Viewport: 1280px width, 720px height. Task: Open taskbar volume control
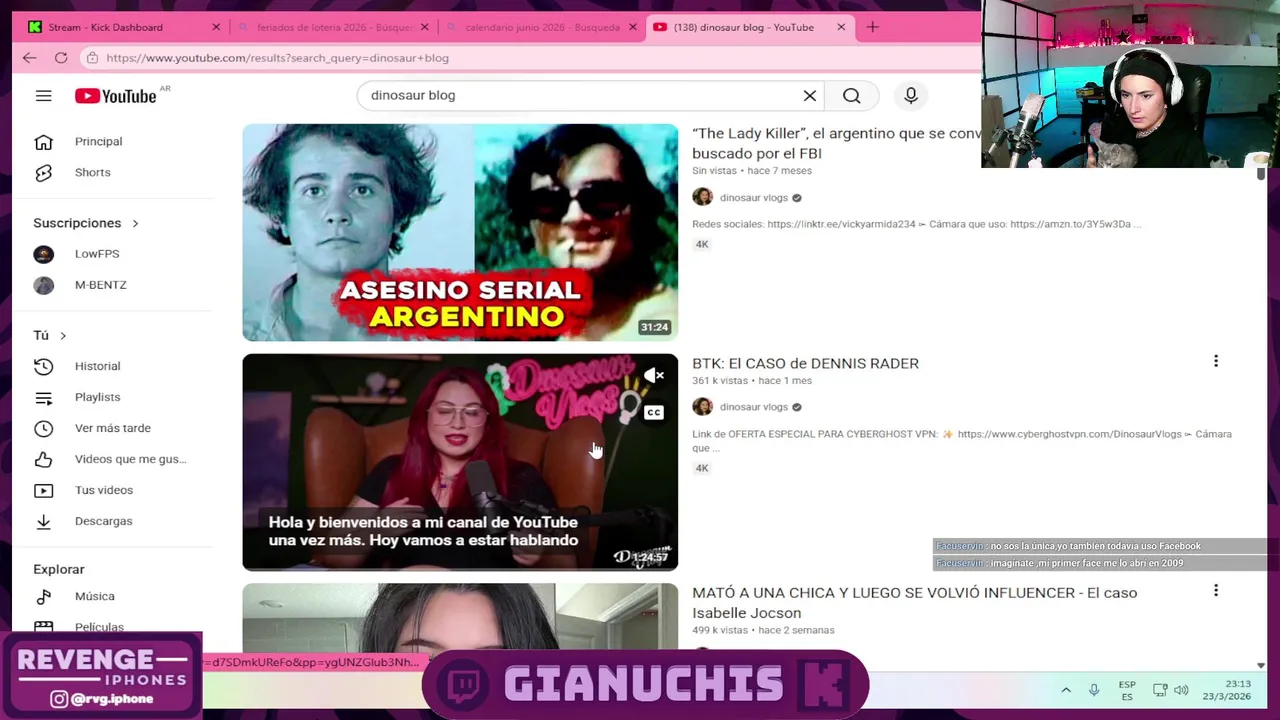(1181, 690)
